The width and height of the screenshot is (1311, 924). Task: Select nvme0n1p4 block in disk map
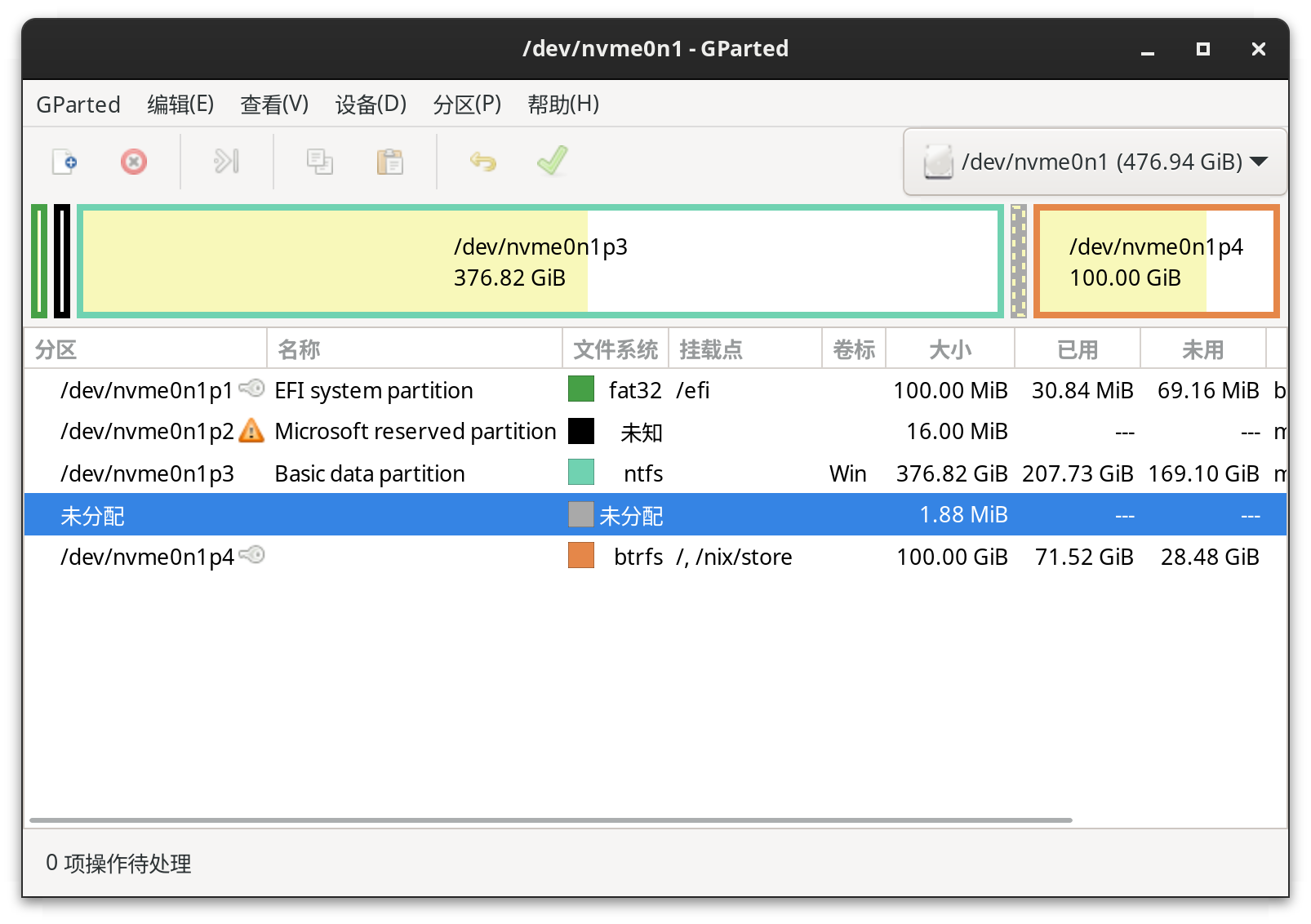pos(1156,261)
